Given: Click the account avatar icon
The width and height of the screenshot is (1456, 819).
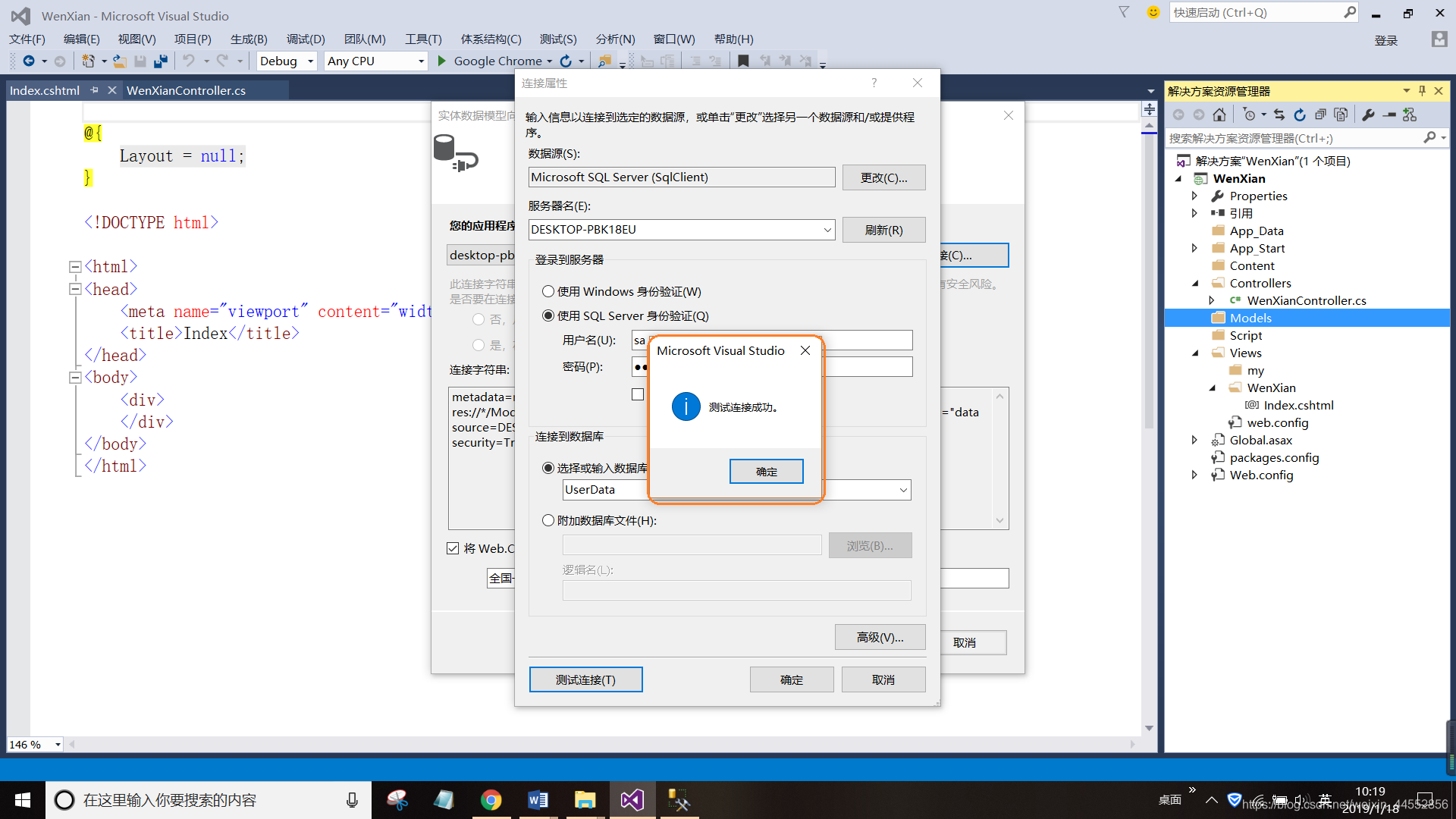Looking at the screenshot, I should [1439, 39].
